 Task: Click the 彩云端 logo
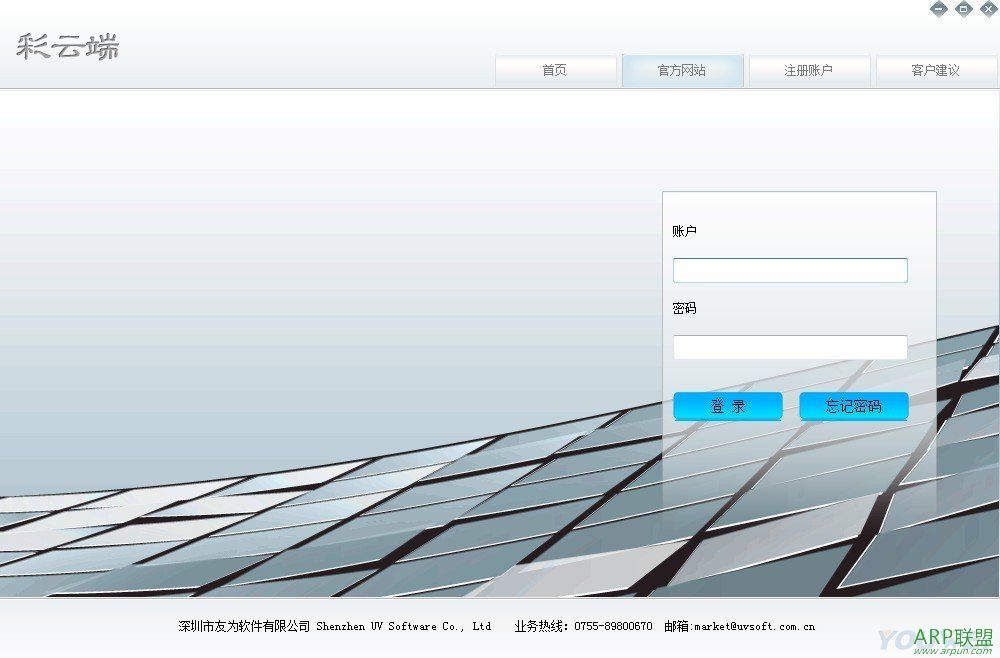[67, 46]
